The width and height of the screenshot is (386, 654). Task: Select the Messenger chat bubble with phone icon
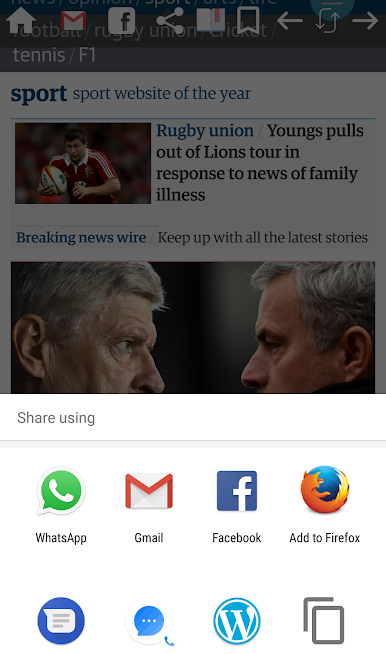pos(150,622)
